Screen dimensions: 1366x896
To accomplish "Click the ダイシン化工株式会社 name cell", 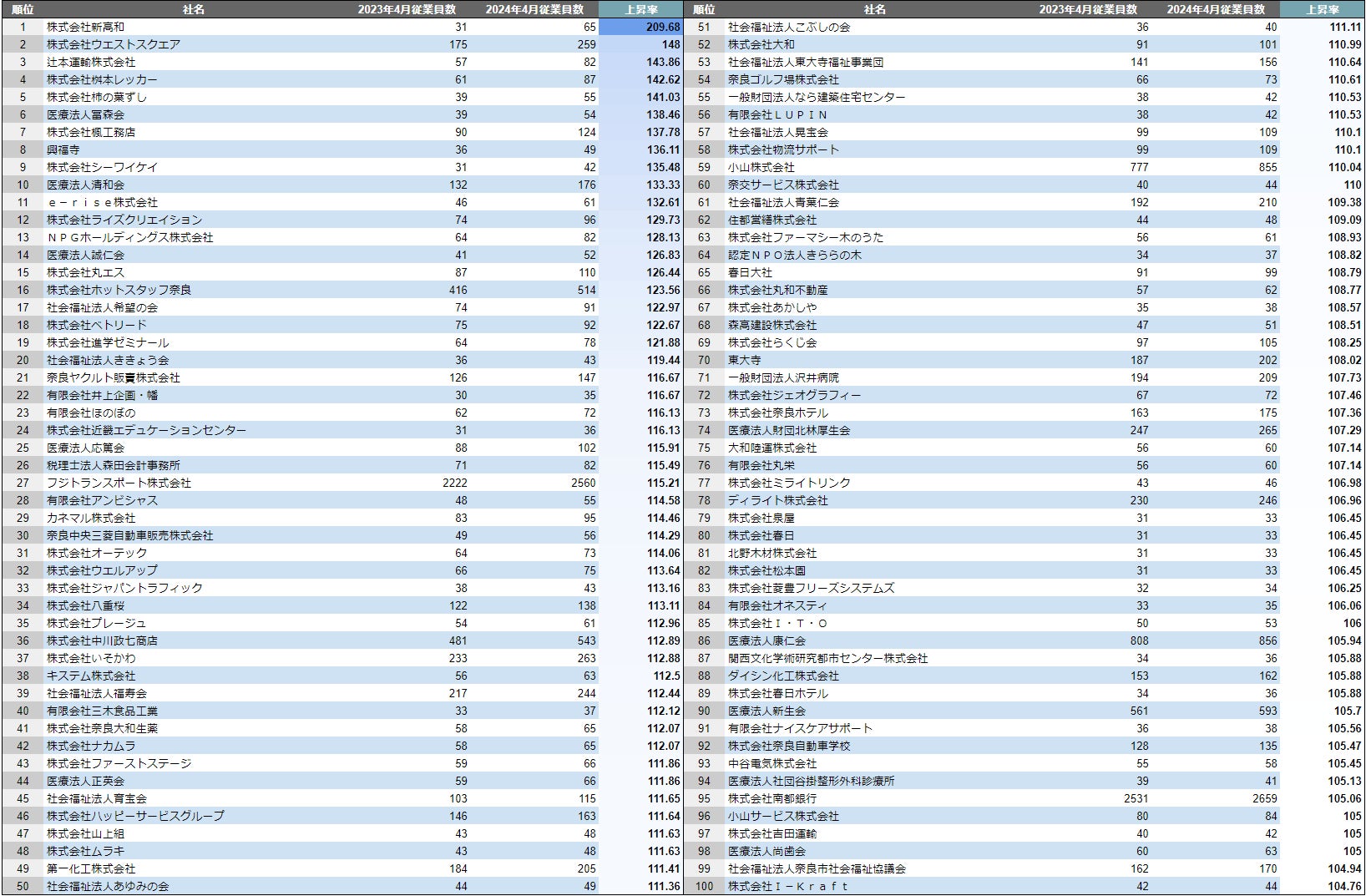I will click(x=783, y=676).
